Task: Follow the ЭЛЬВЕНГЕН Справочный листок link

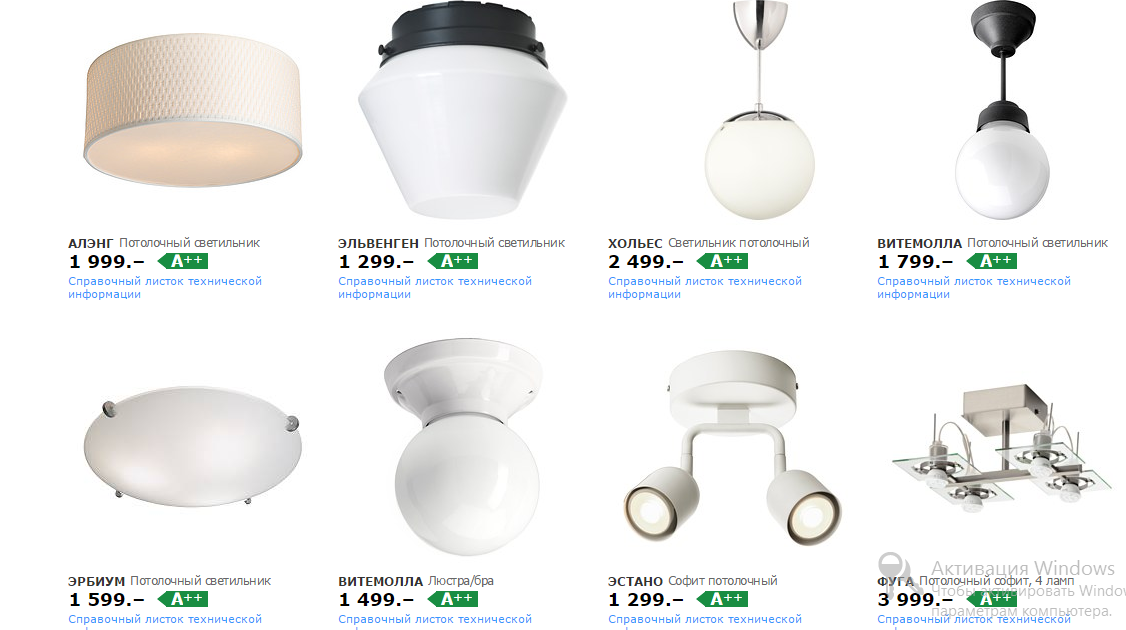Action: (435, 287)
